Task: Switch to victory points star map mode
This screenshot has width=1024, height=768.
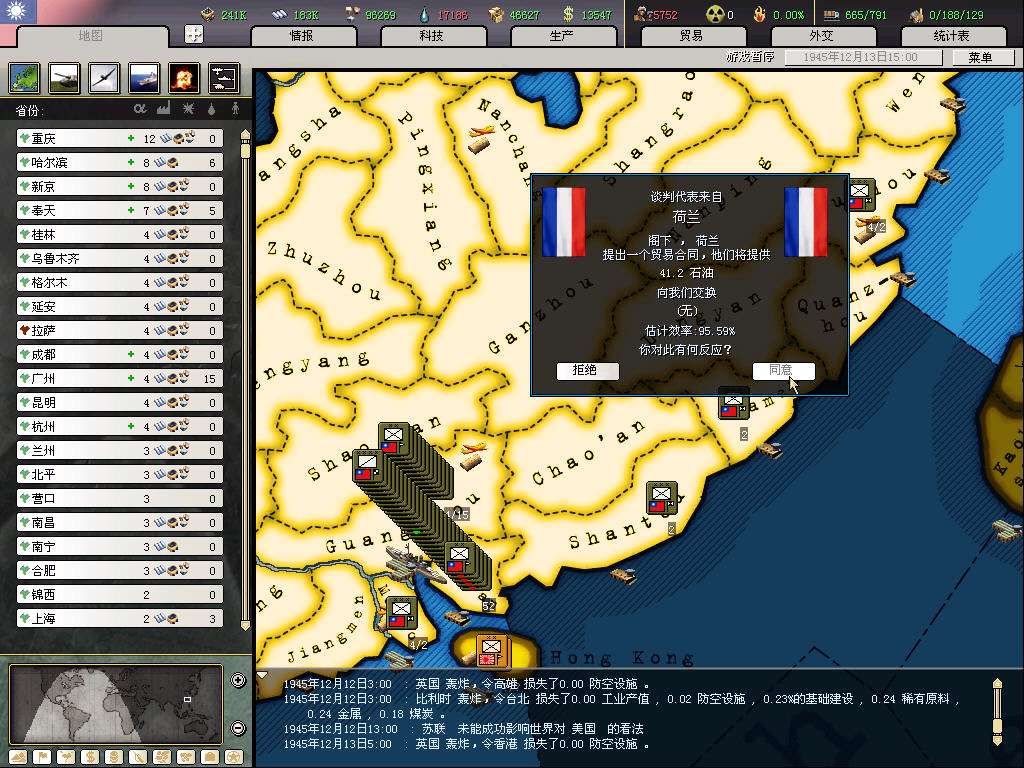Action: 234,758
